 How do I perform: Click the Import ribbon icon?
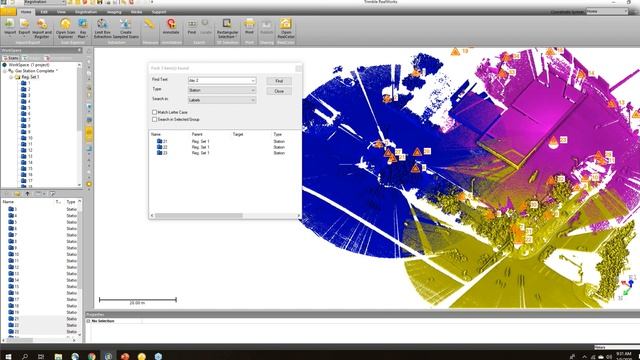tap(10, 27)
